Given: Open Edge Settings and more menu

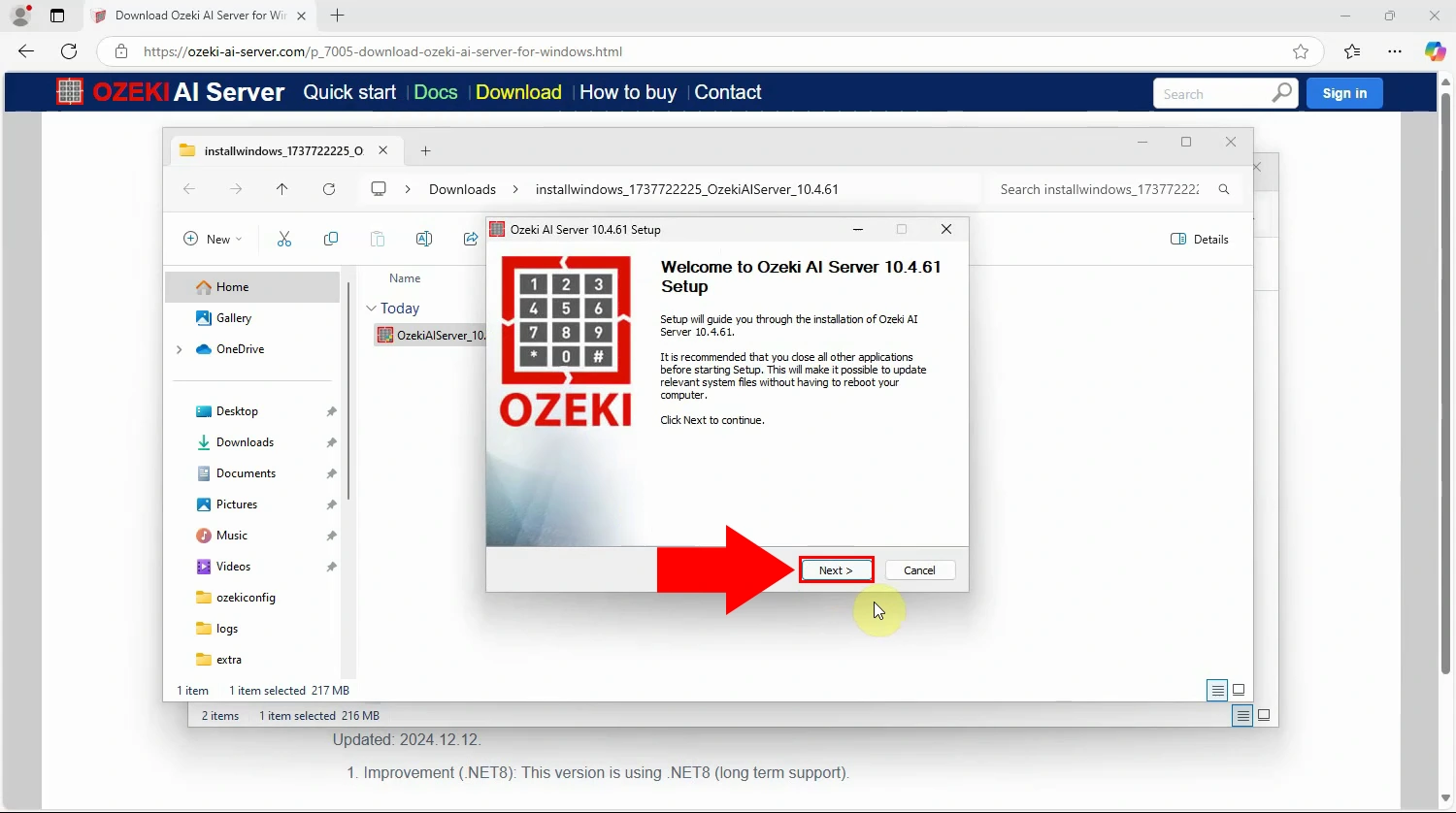Looking at the screenshot, I should 1395,51.
